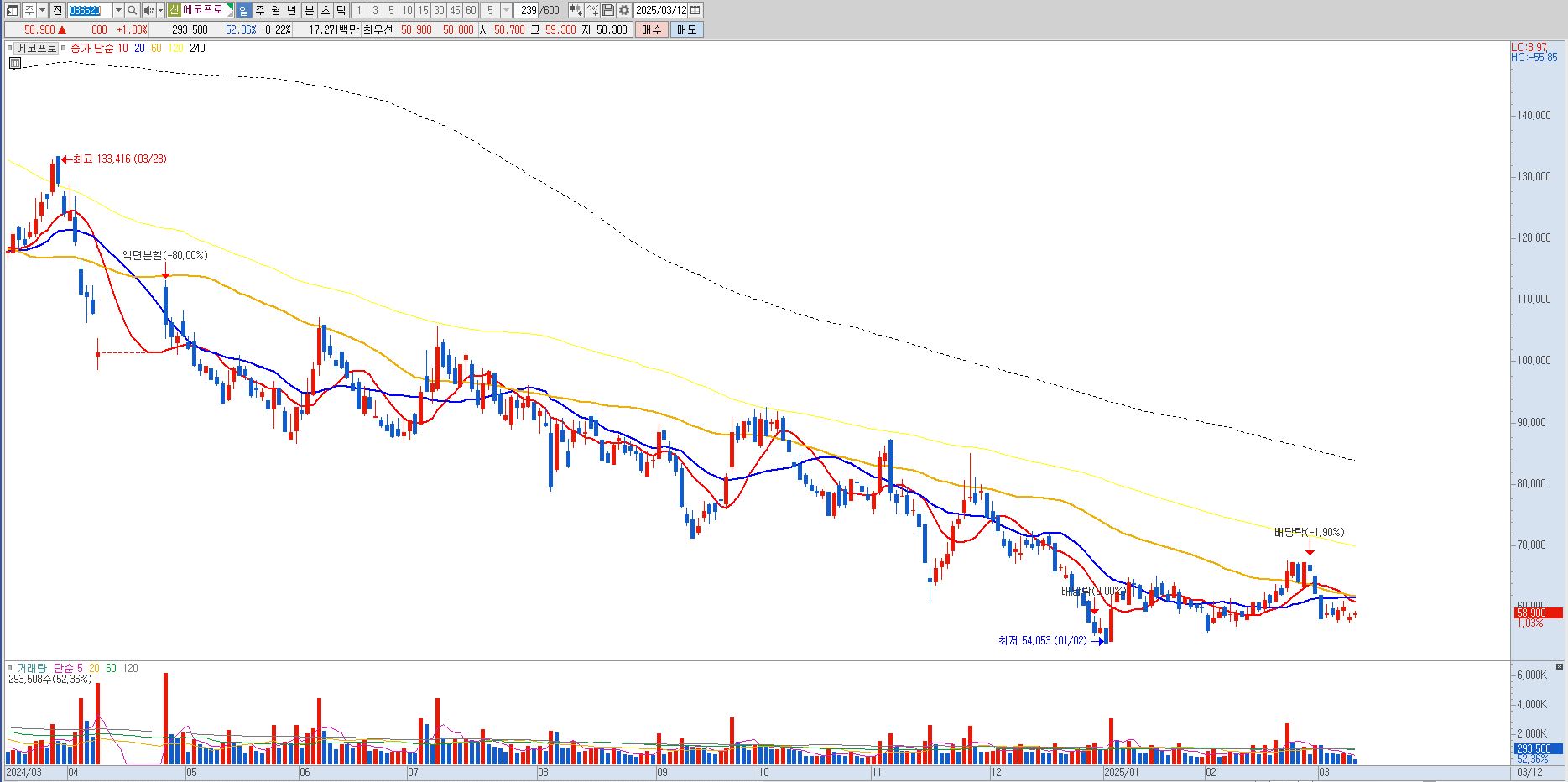The image size is (1568, 782).
Task: Click the small square marker before 종가 단순
Action: 64,49
